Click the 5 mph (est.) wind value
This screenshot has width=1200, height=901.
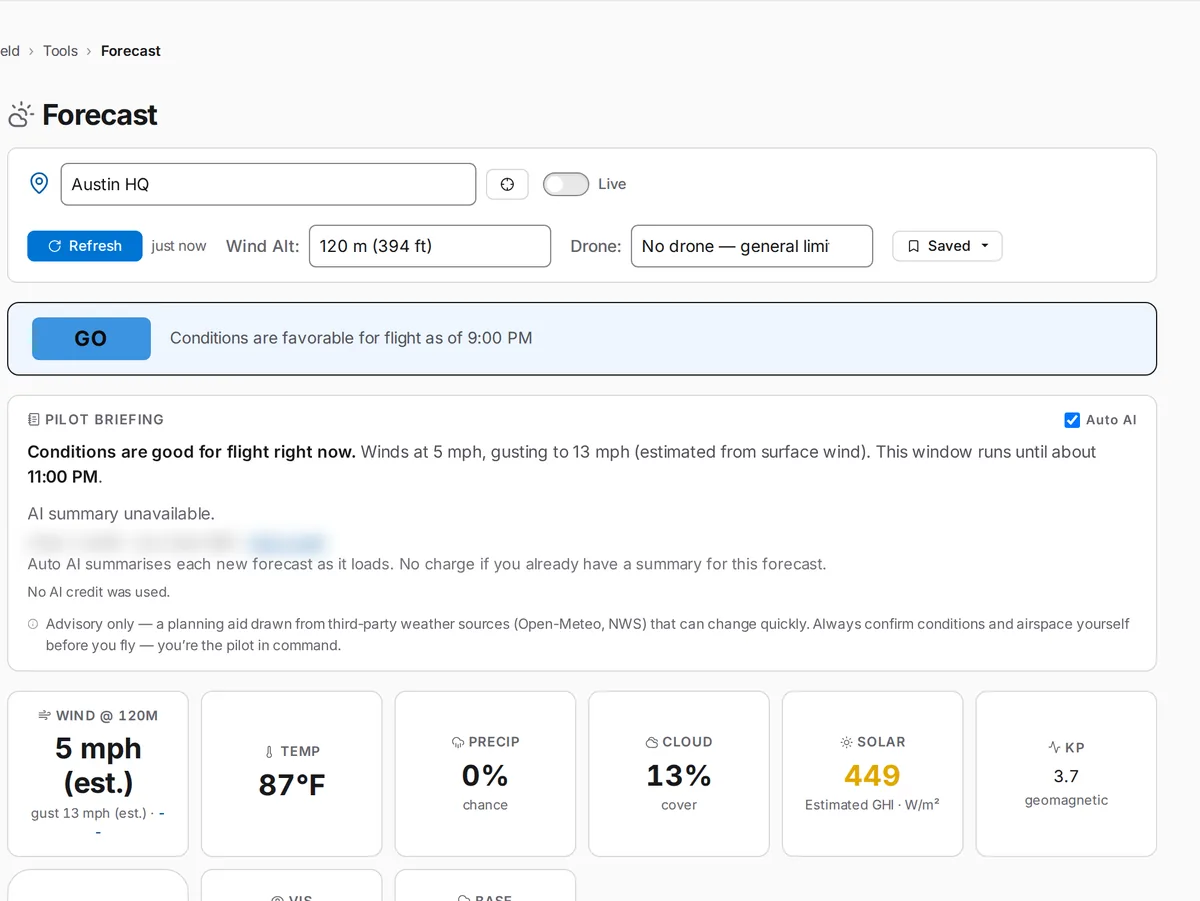[x=98, y=765]
